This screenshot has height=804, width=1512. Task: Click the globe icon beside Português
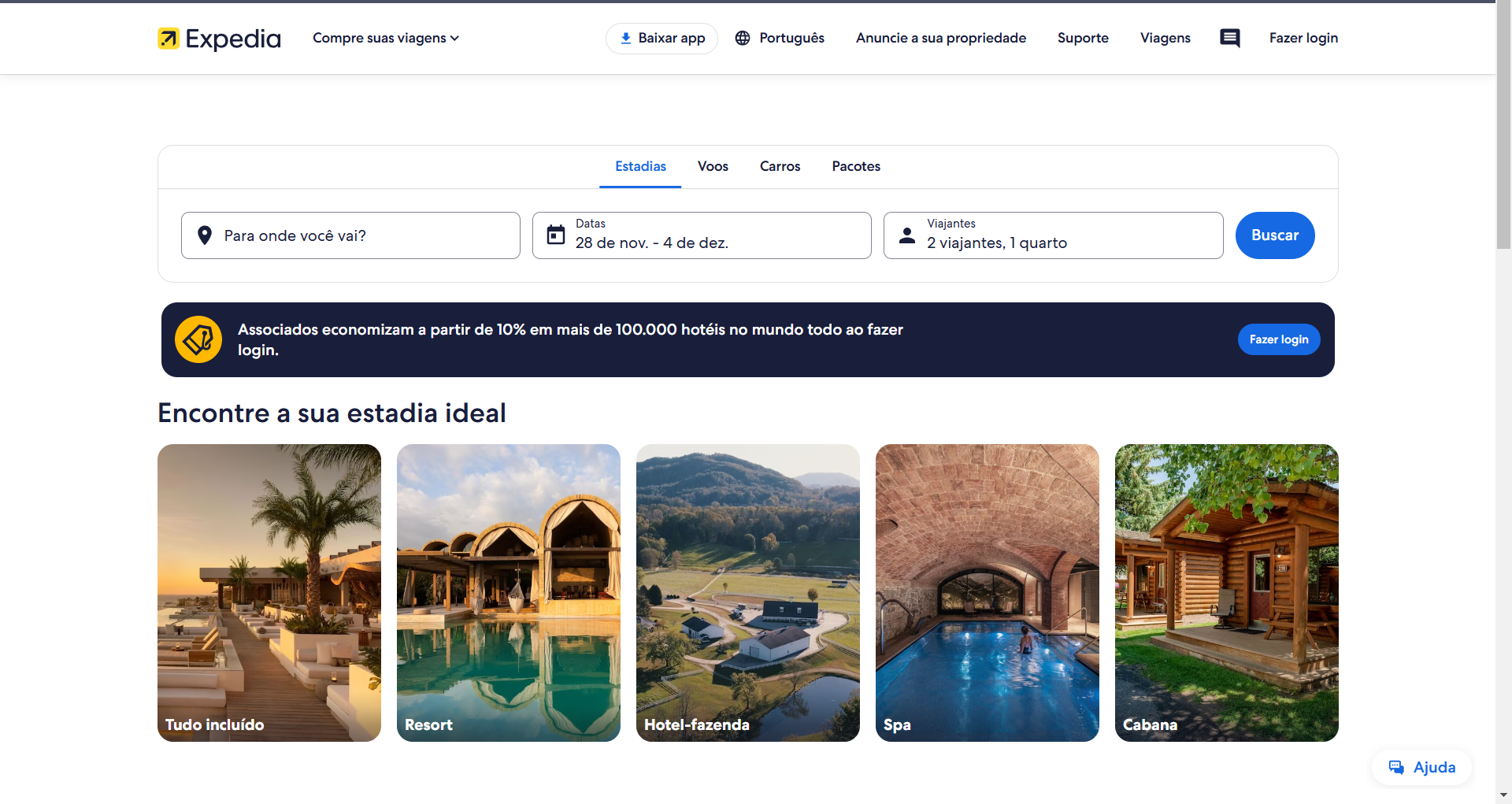tap(743, 38)
